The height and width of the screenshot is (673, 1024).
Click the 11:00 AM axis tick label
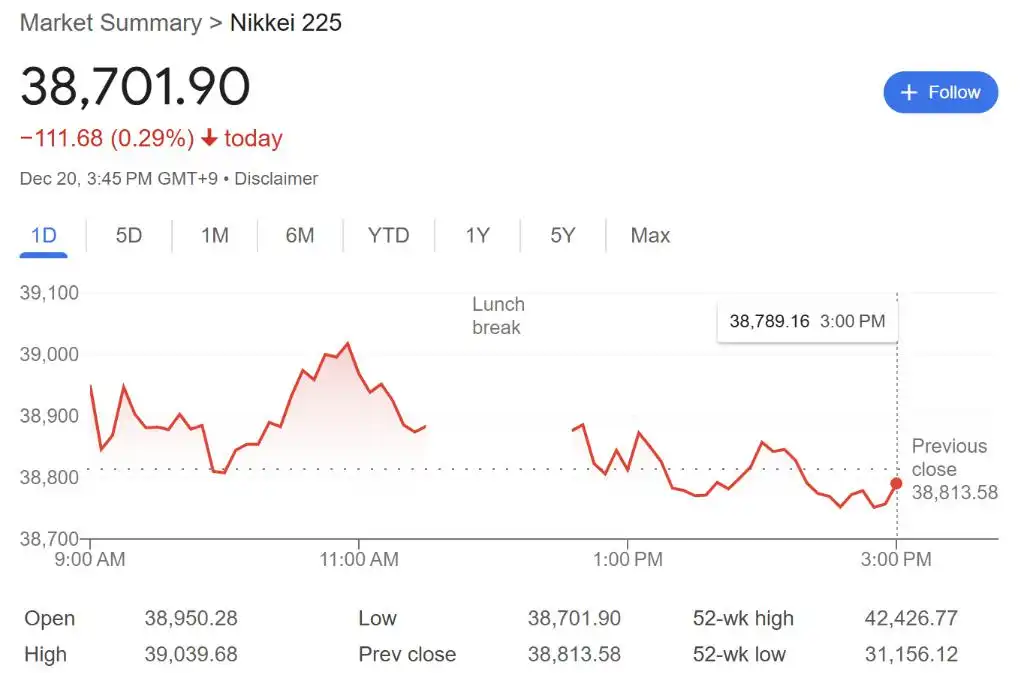pos(359,559)
